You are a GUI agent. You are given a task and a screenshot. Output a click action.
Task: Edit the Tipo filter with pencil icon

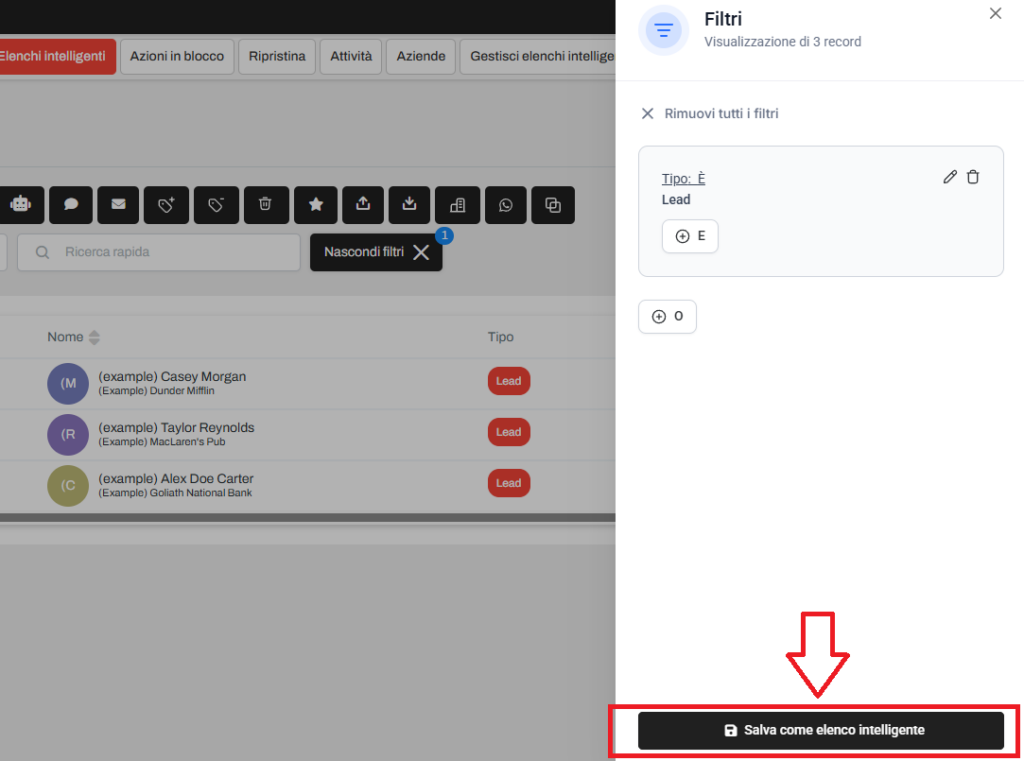point(950,177)
